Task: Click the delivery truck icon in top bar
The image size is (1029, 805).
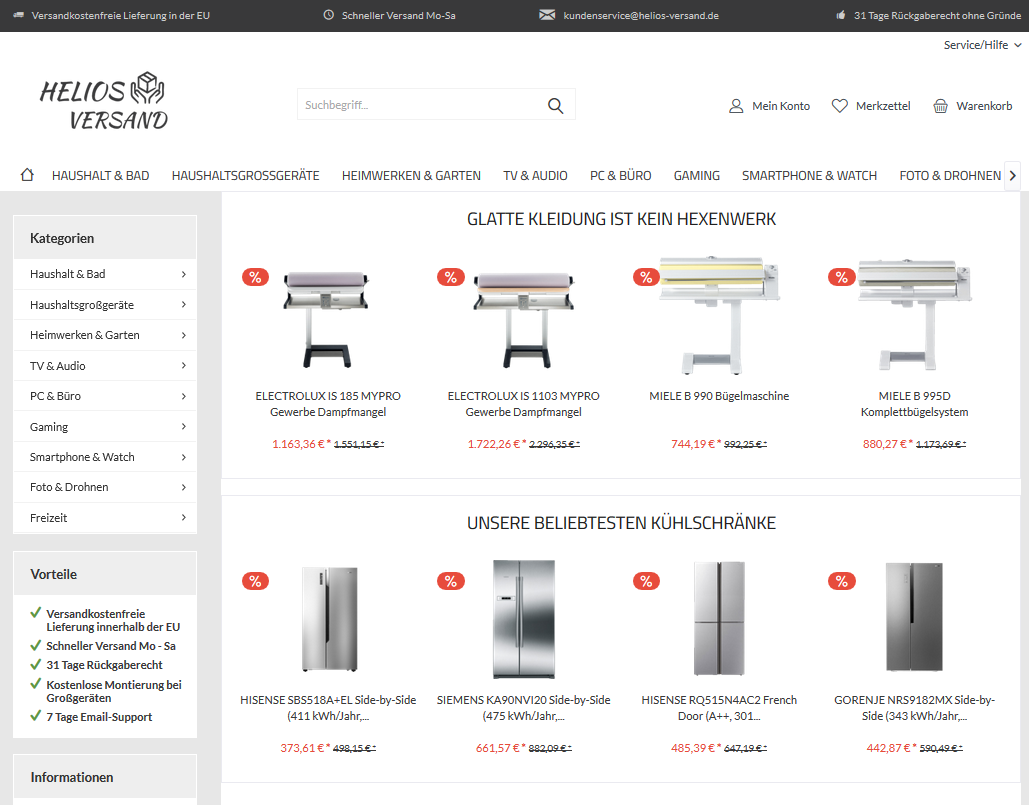Action: 19,15
